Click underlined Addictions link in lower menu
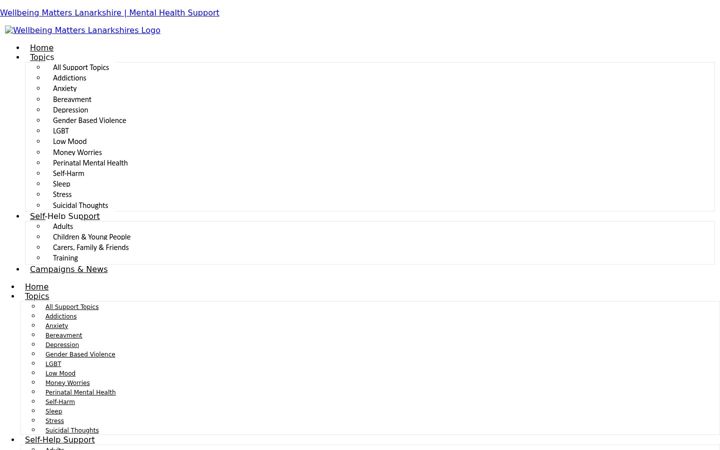Screen dimensions: 720x450 pos(61,316)
